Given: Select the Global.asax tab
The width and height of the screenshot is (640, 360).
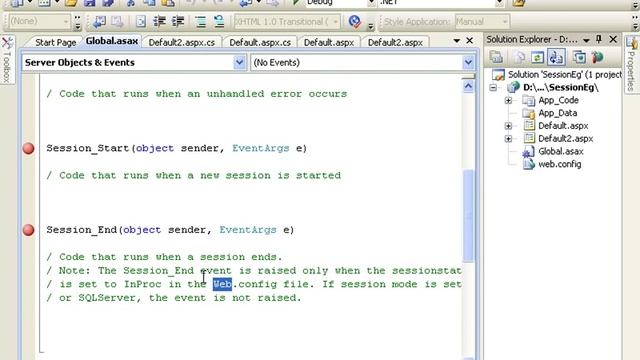Looking at the screenshot, I should (x=111, y=41).
